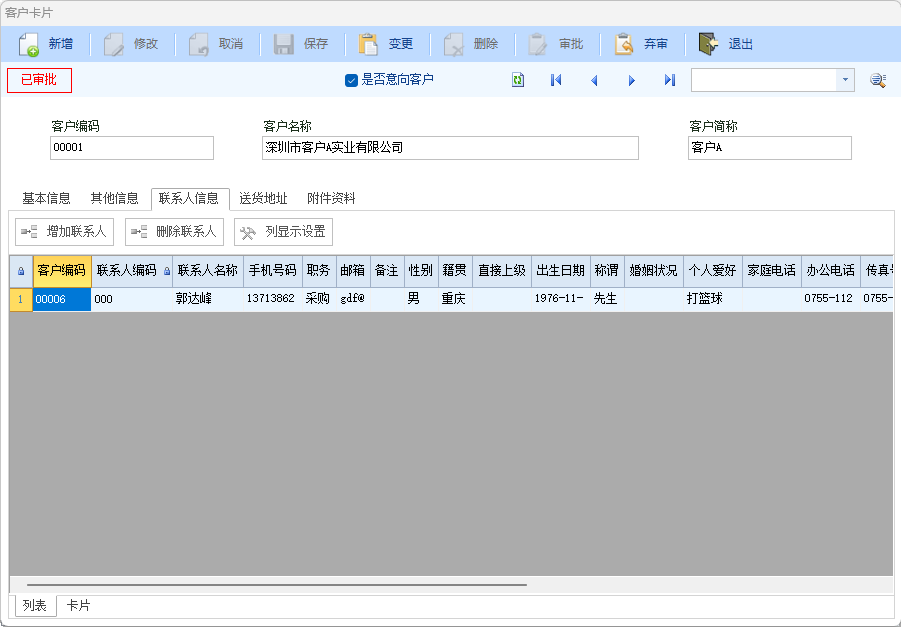
Task: Click the 退出 (exit) door icon
Action: (709, 44)
